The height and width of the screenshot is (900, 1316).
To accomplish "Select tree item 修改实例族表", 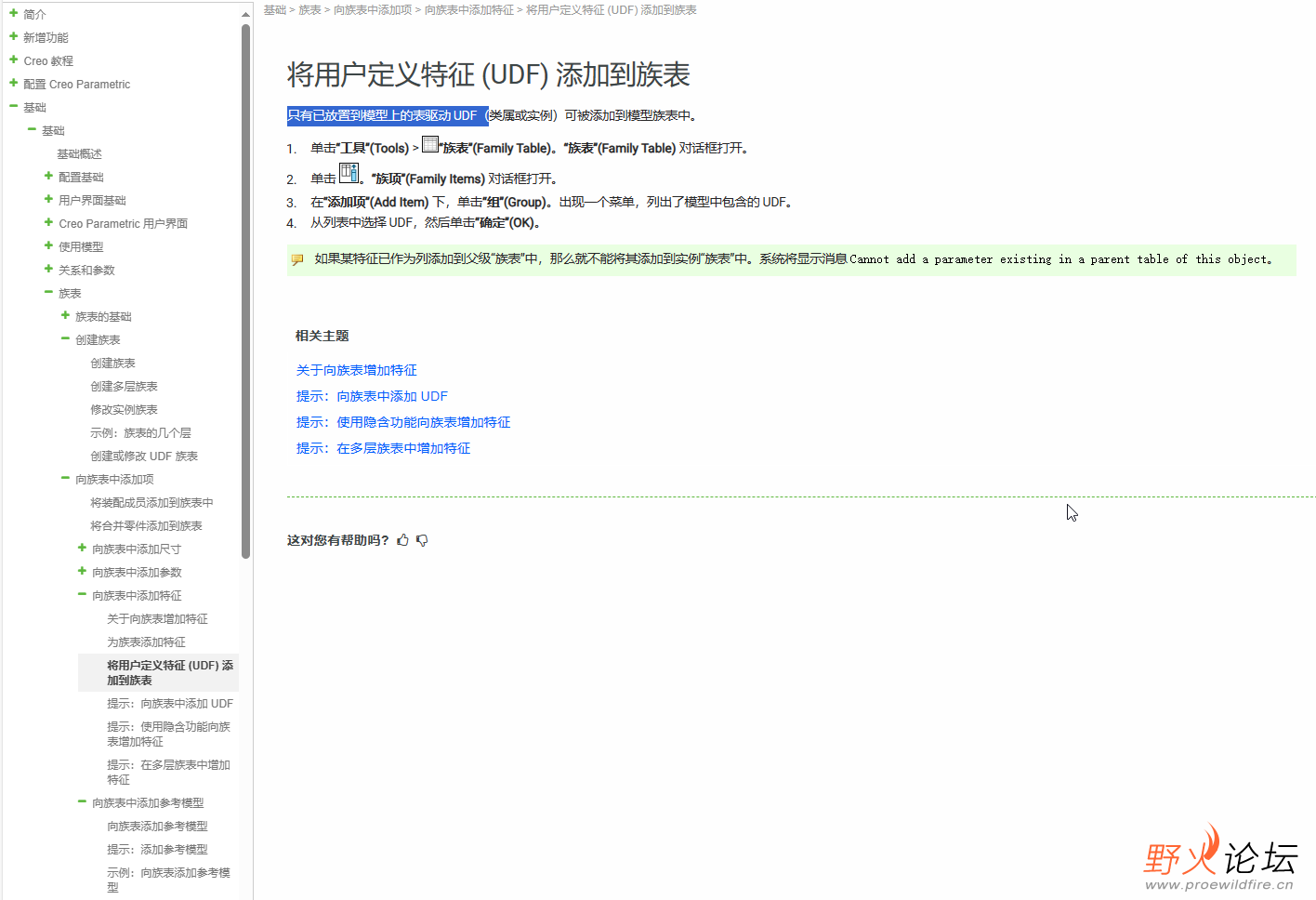I will click(x=124, y=409).
